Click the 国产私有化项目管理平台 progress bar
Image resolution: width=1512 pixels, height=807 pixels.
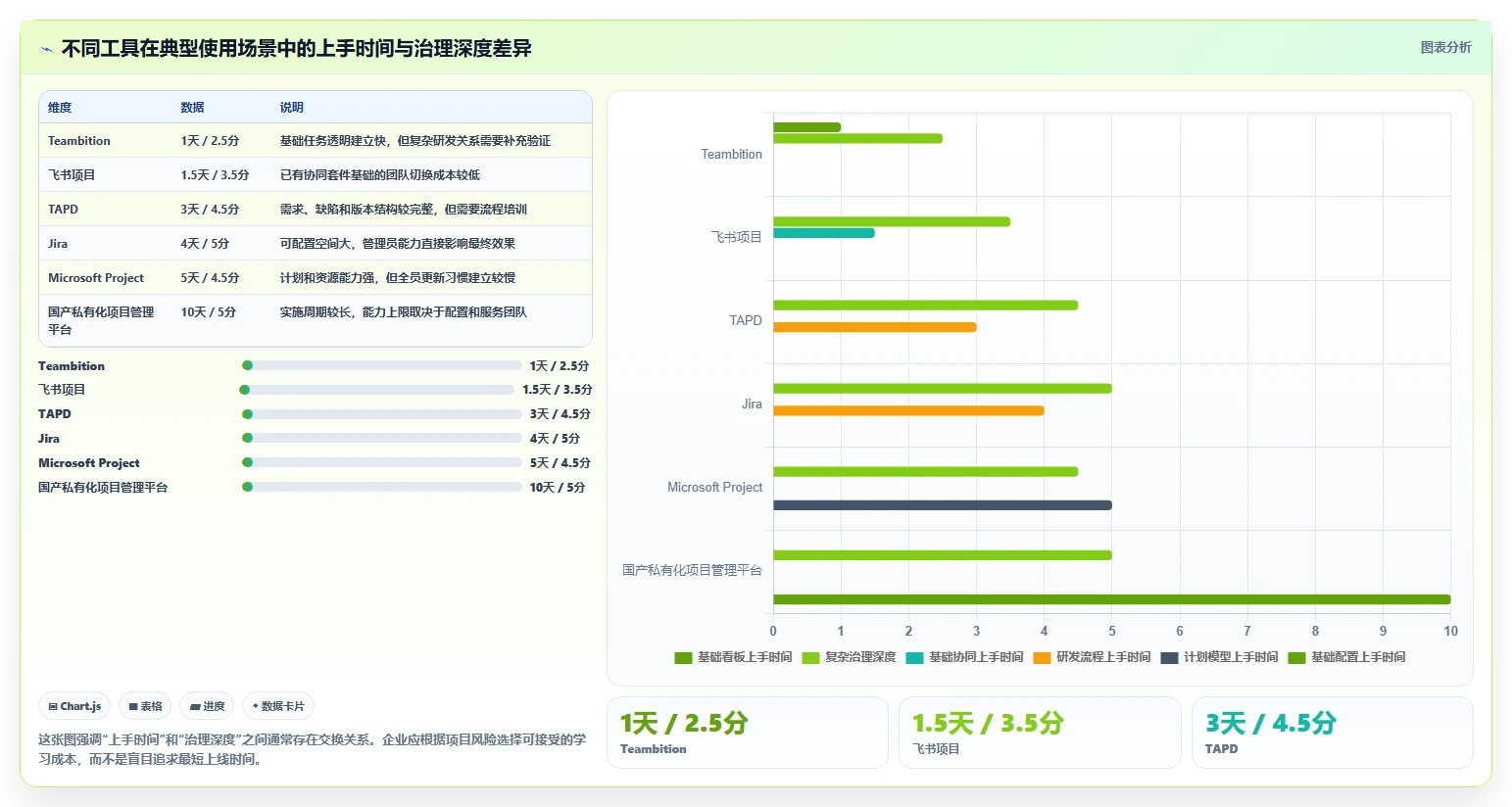click(x=382, y=487)
